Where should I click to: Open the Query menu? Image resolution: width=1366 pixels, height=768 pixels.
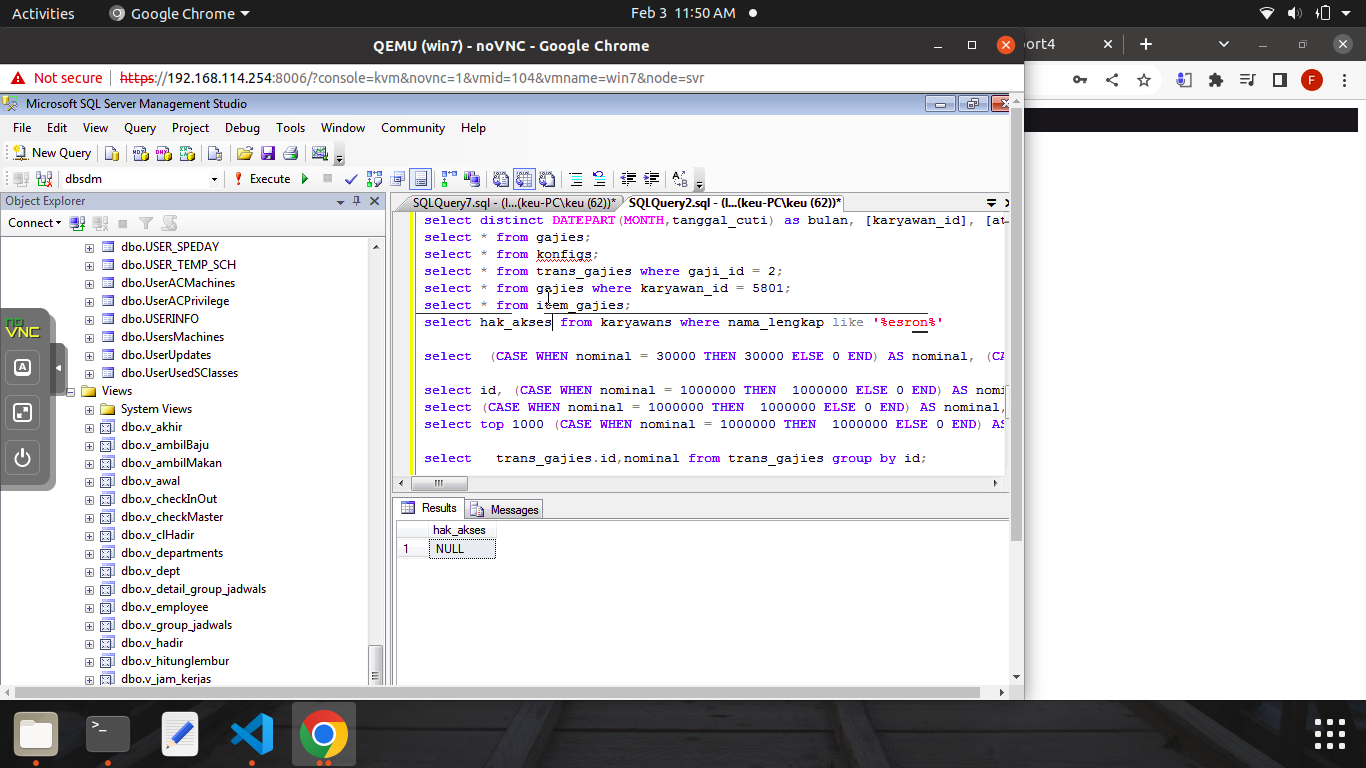(x=140, y=128)
